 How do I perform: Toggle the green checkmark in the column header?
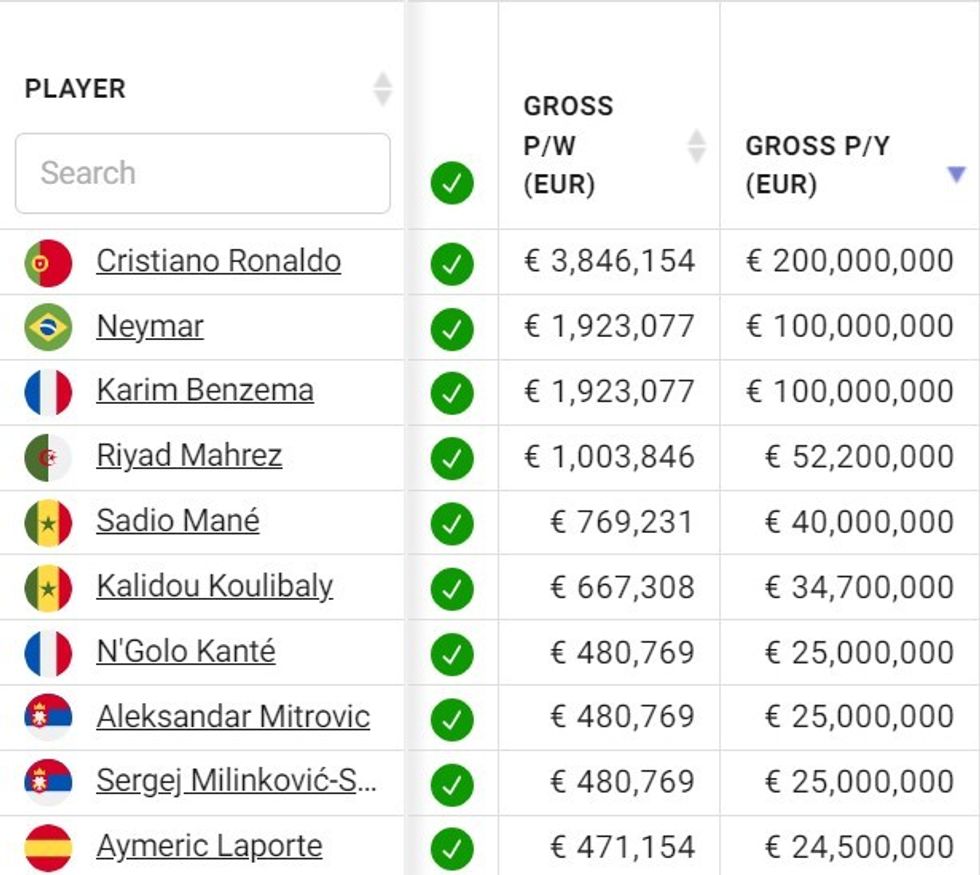[x=452, y=185]
